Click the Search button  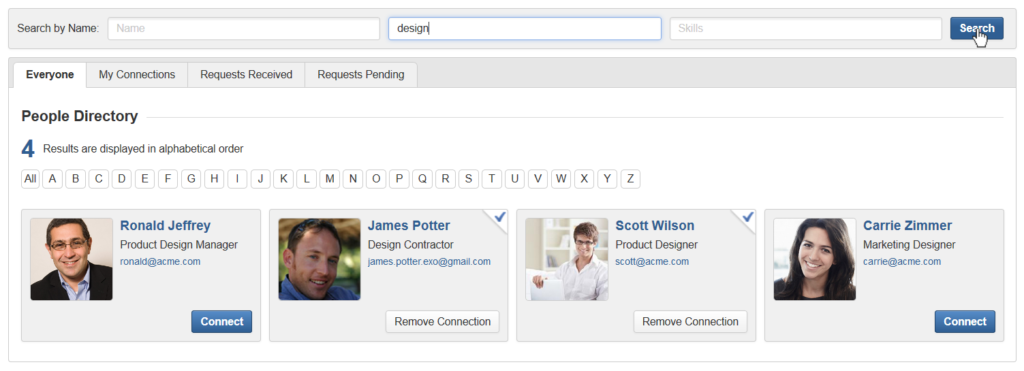click(976, 28)
